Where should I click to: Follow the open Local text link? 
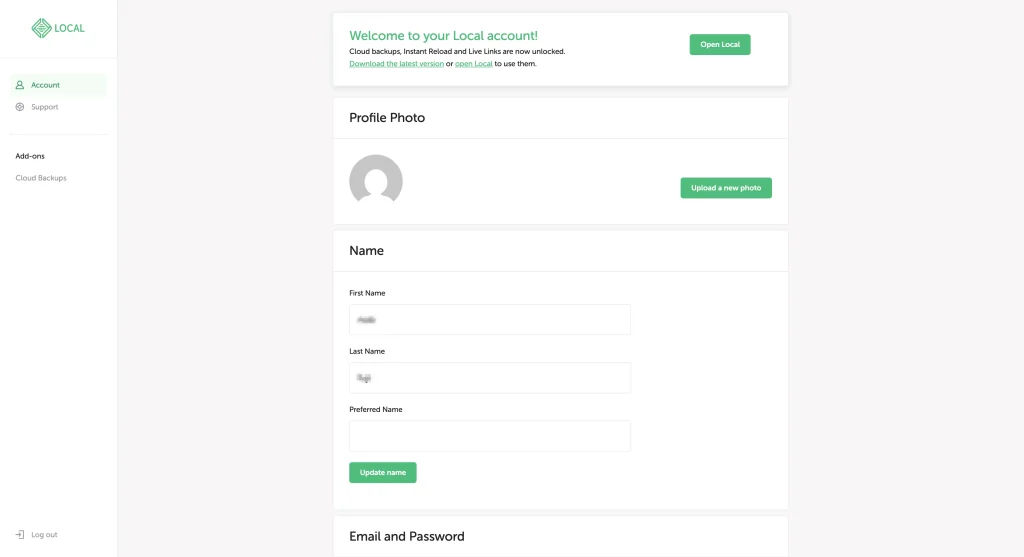473,64
